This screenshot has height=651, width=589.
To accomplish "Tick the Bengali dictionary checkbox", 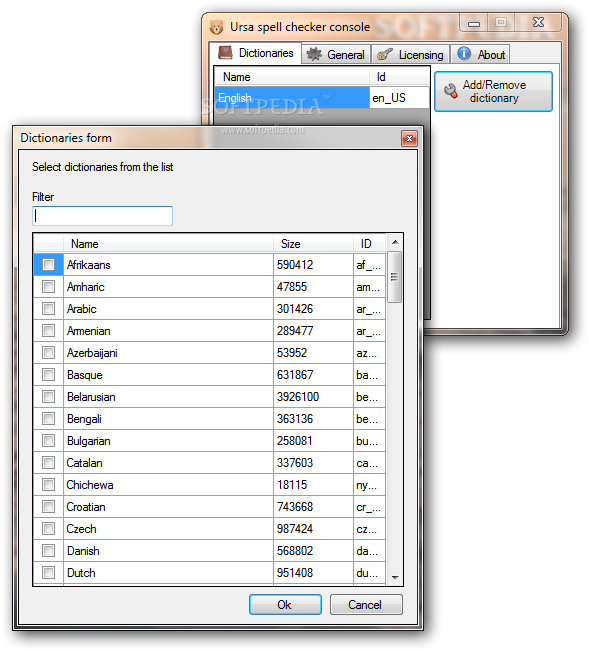I will pos(49,418).
